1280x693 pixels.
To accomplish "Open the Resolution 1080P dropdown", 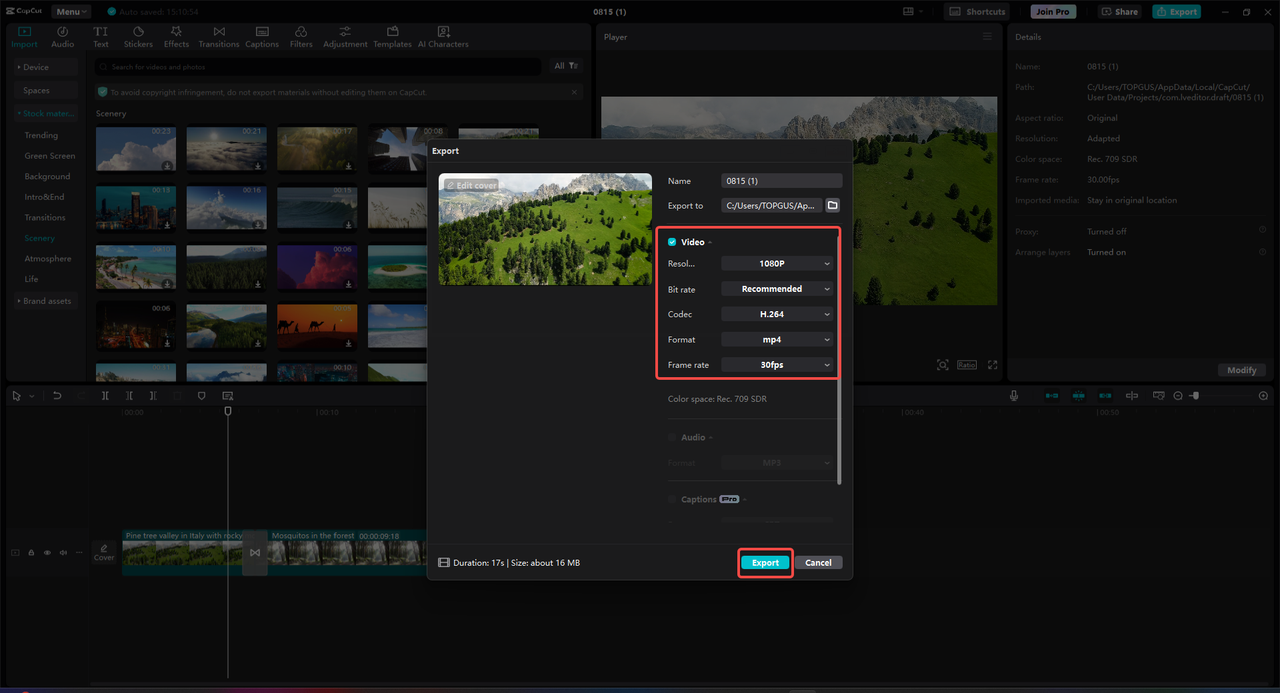I will [x=777, y=264].
